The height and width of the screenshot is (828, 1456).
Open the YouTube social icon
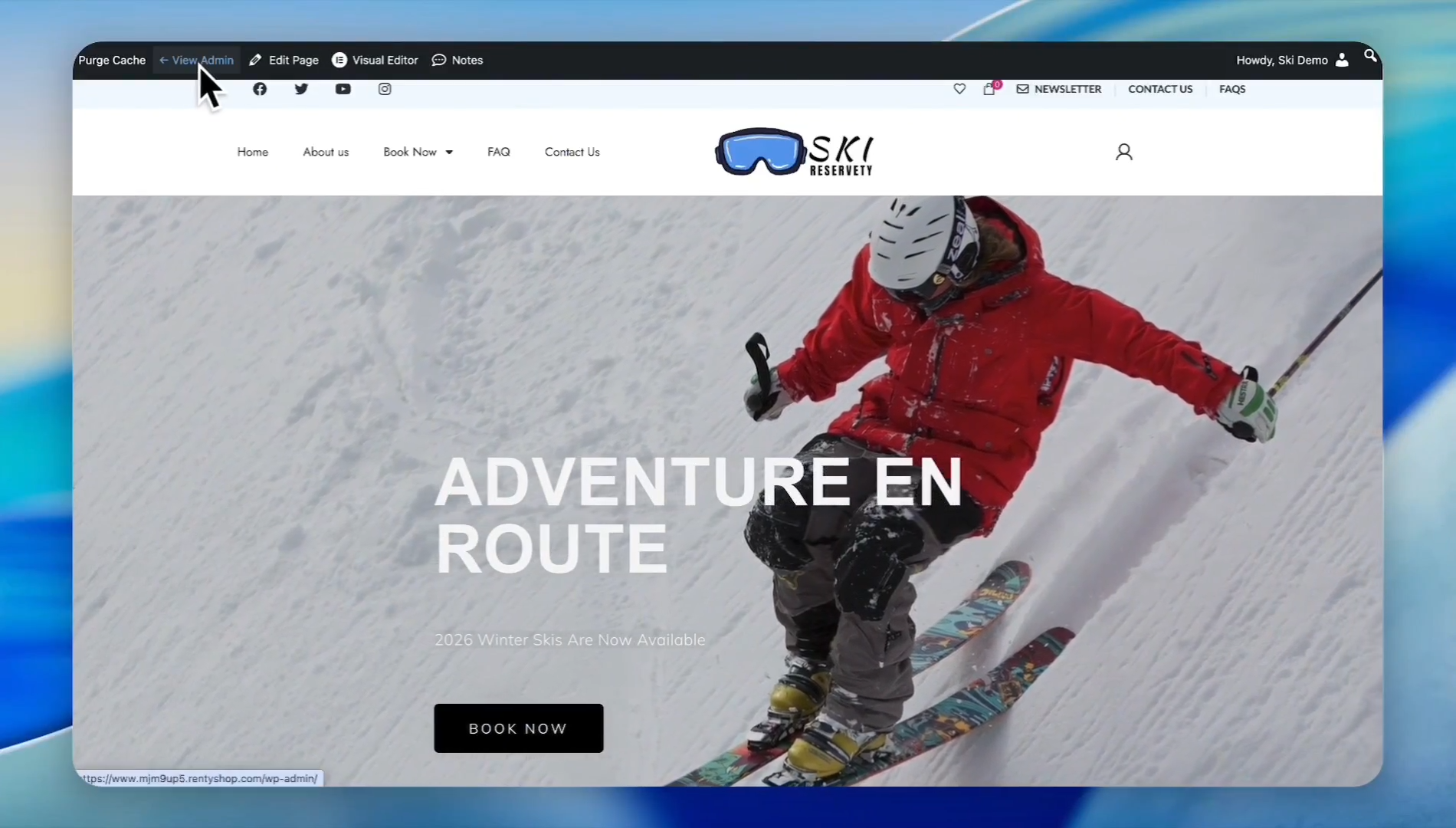point(343,89)
